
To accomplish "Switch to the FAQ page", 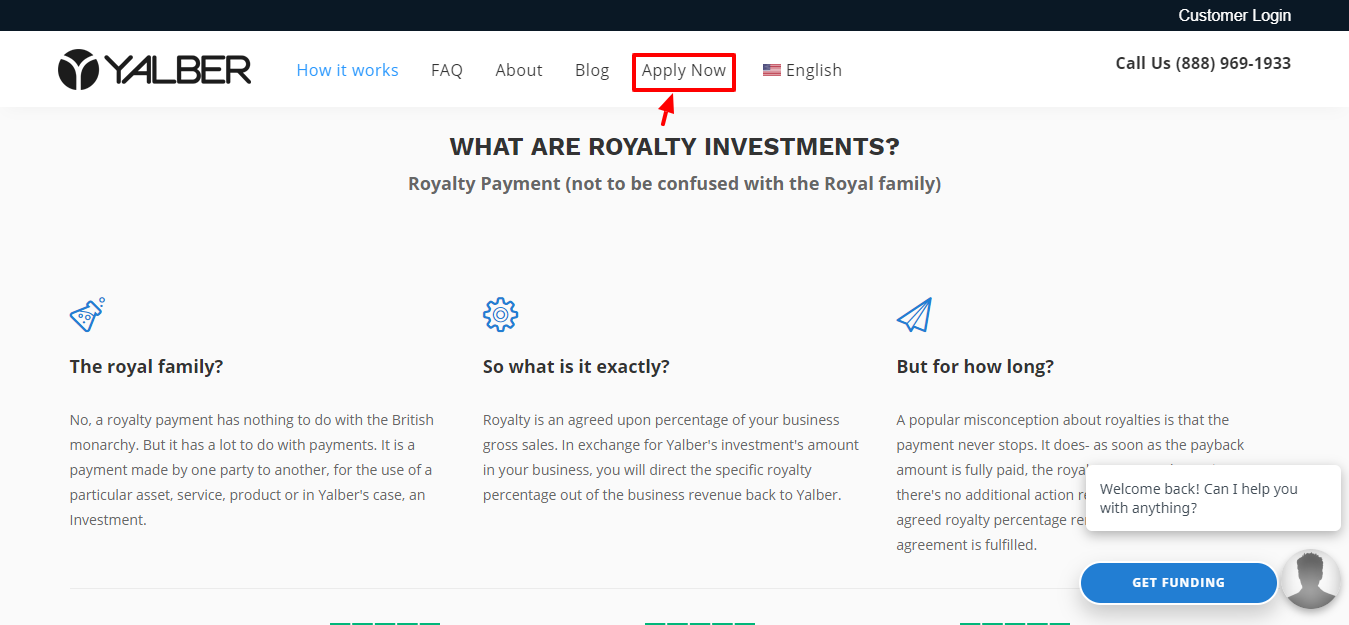I will pos(446,69).
